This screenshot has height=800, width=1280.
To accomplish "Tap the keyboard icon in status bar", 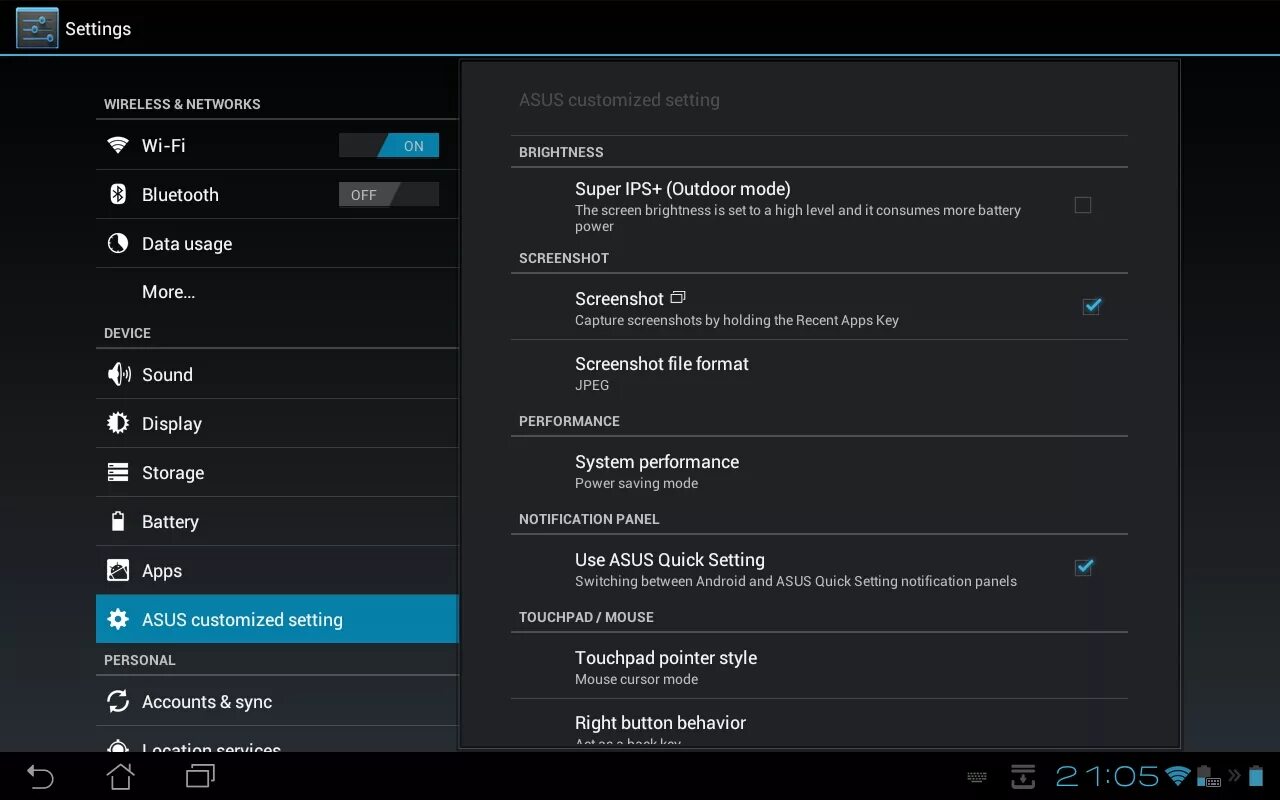I will pyautogui.click(x=977, y=777).
